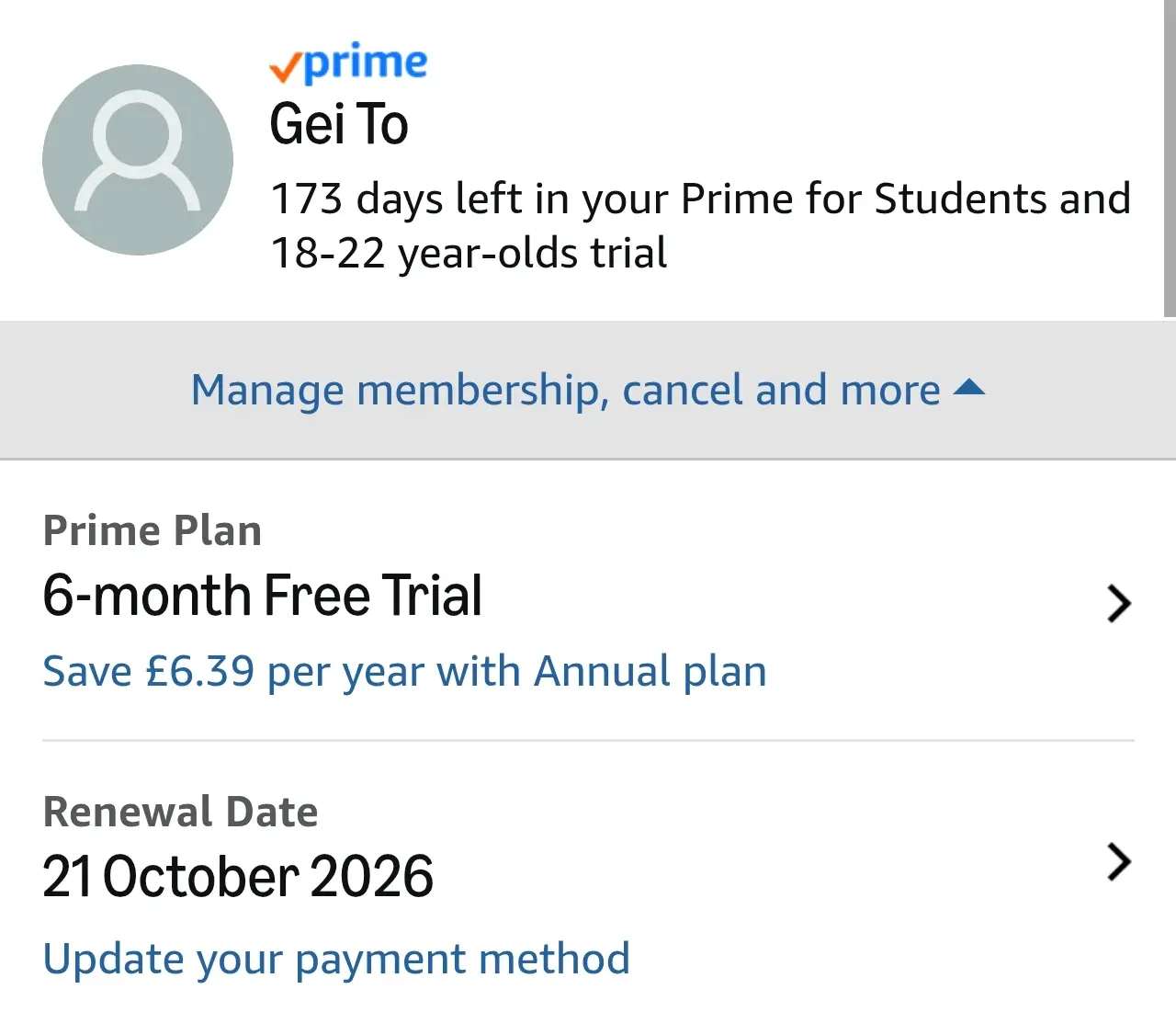Viewport: 1176px width, 1012px height.
Task: Collapse section using the blue up-arrow triangle
Action: [x=969, y=388]
